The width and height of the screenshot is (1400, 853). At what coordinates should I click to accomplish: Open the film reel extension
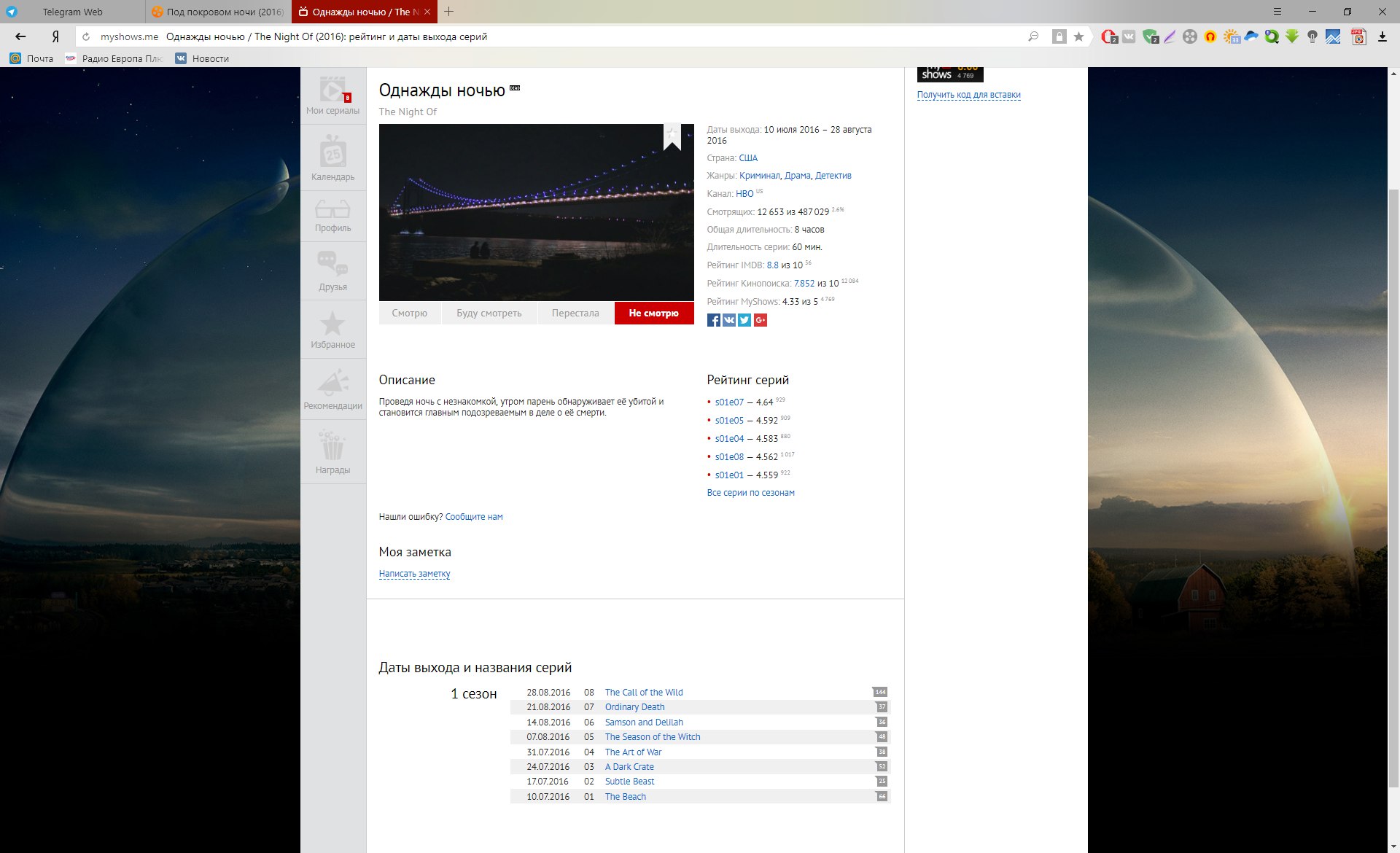1190,36
